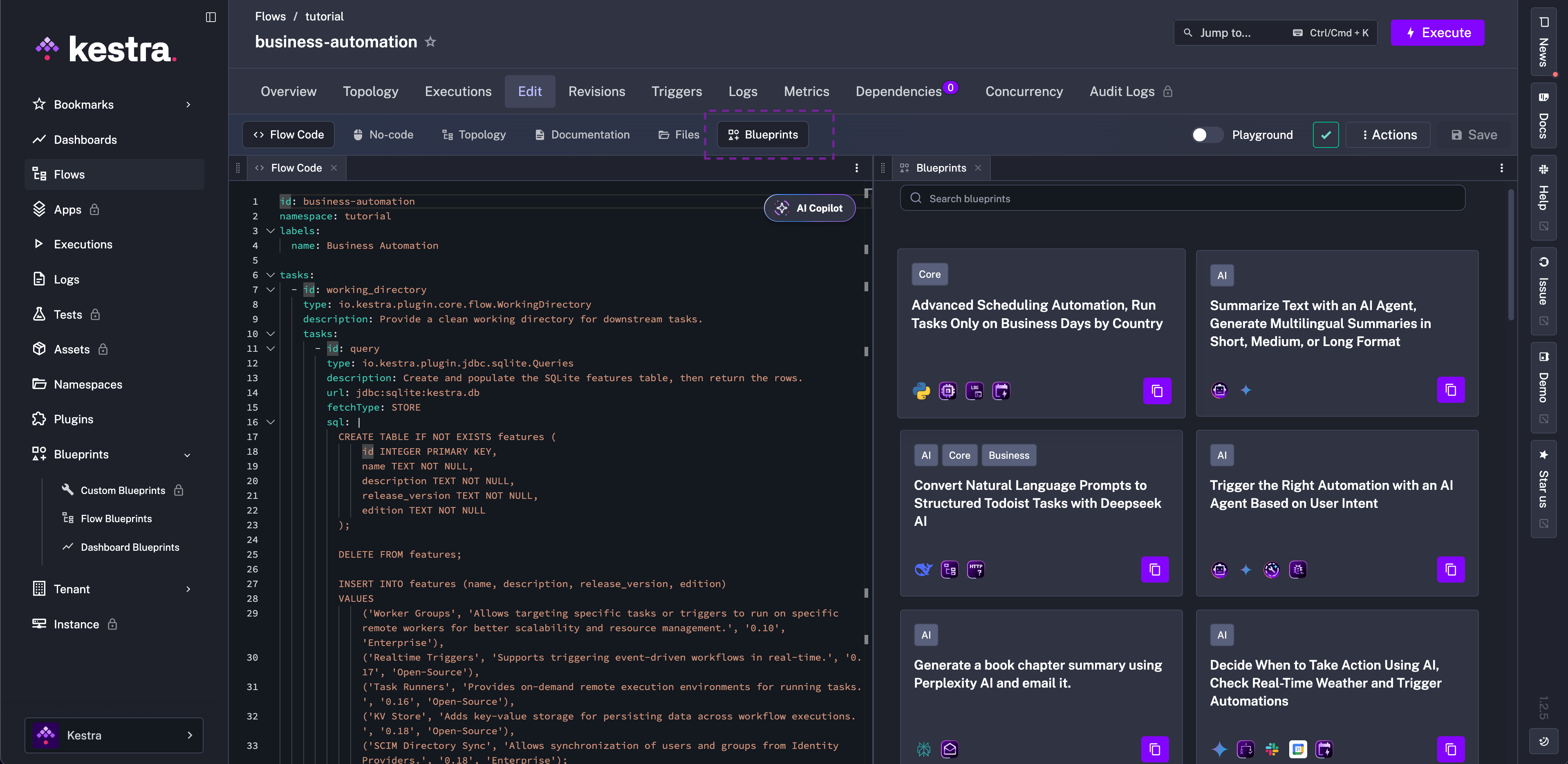
Task: Click the Execute button
Action: click(x=1437, y=32)
